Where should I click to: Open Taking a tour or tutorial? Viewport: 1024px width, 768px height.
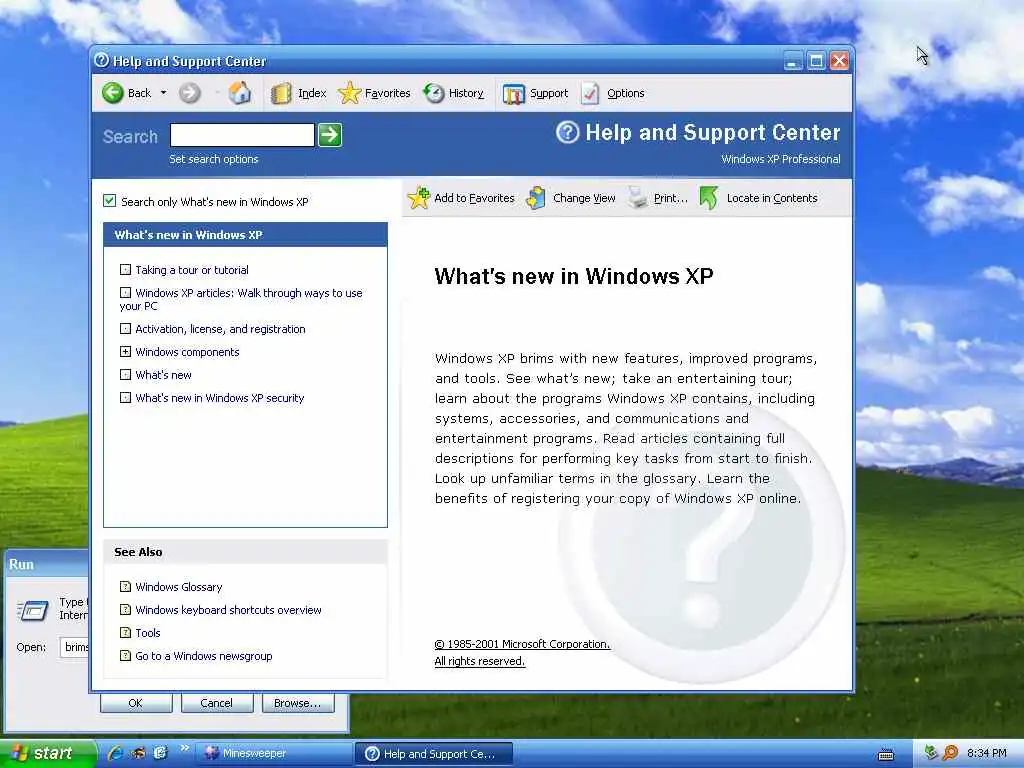192,270
